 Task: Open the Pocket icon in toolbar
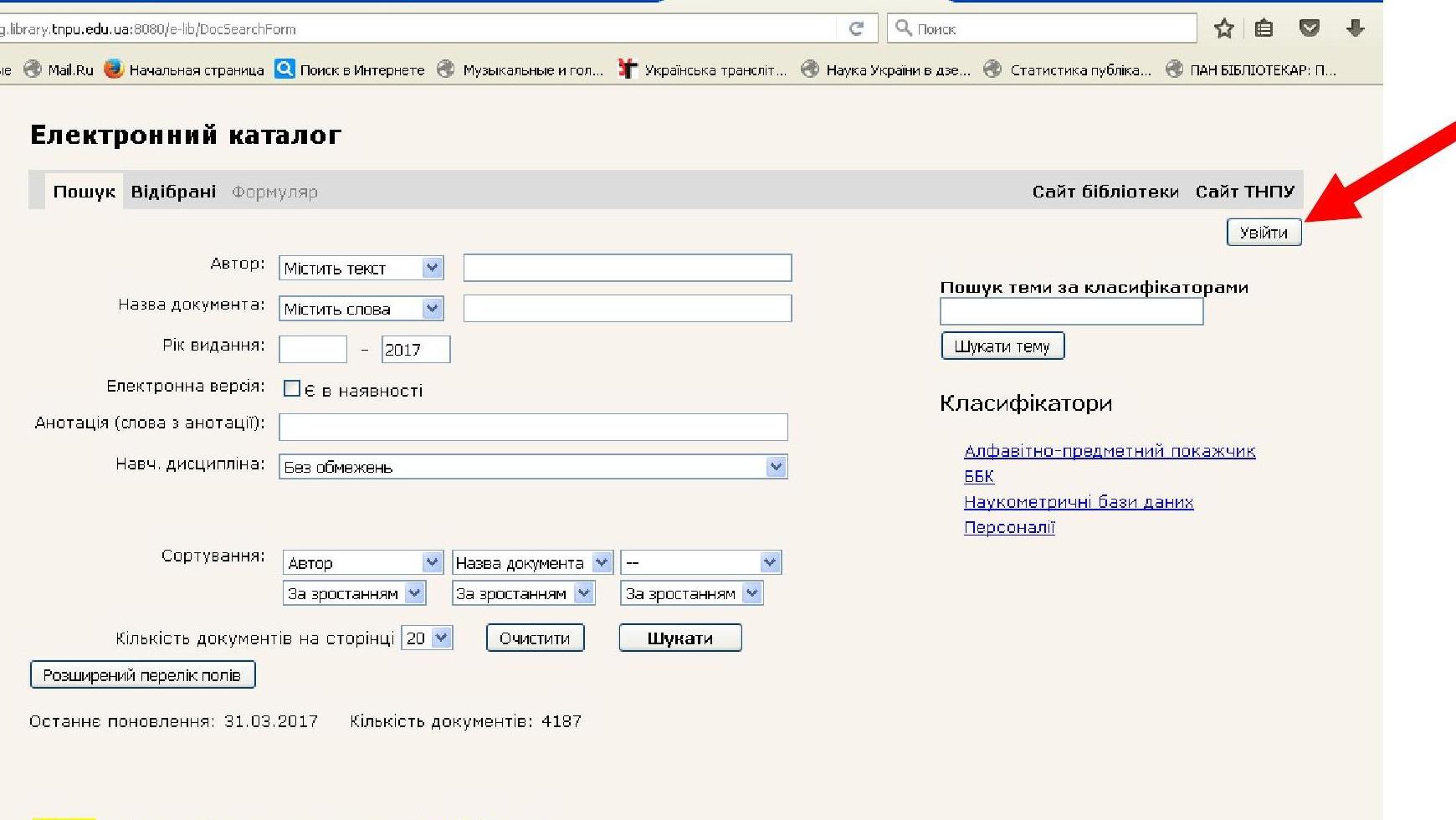point(1310,28)
